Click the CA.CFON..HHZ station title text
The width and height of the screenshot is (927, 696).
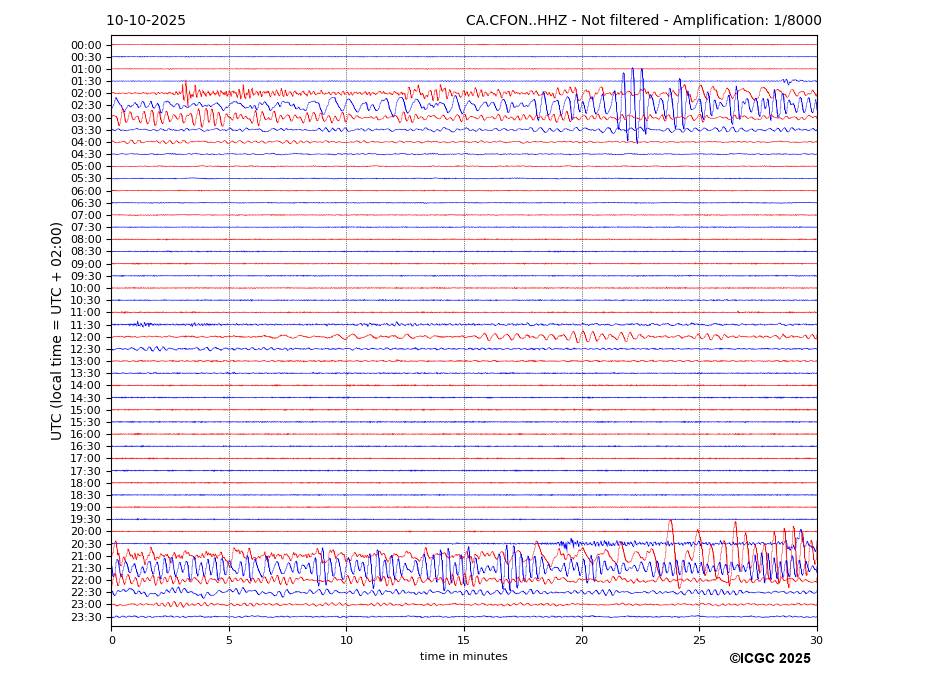coord(643,21)
